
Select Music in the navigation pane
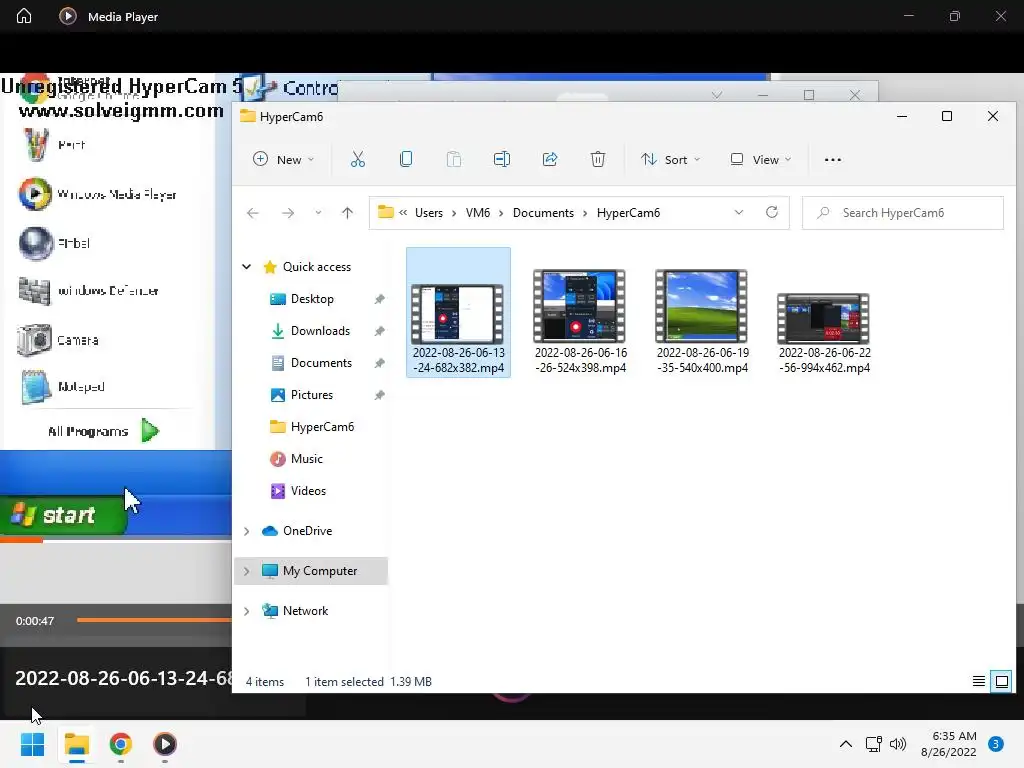306,459
